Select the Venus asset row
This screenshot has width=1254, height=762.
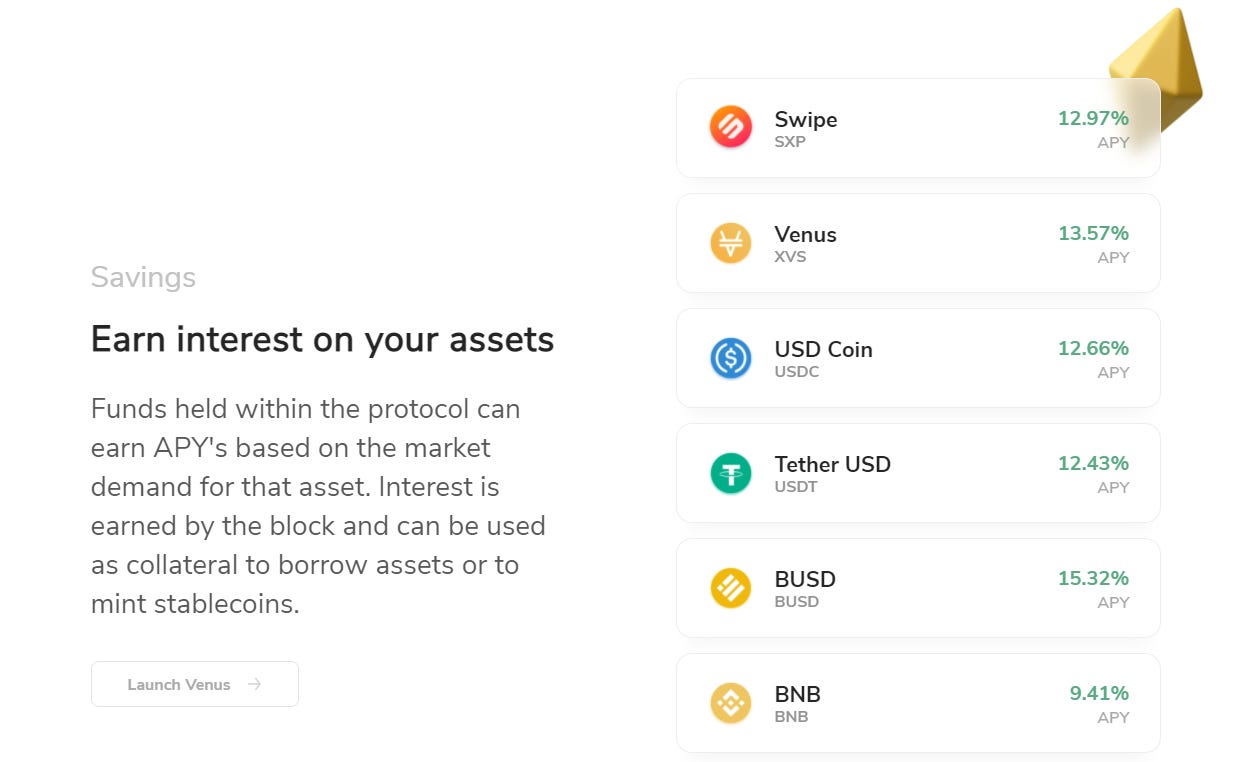click(918, 243)
